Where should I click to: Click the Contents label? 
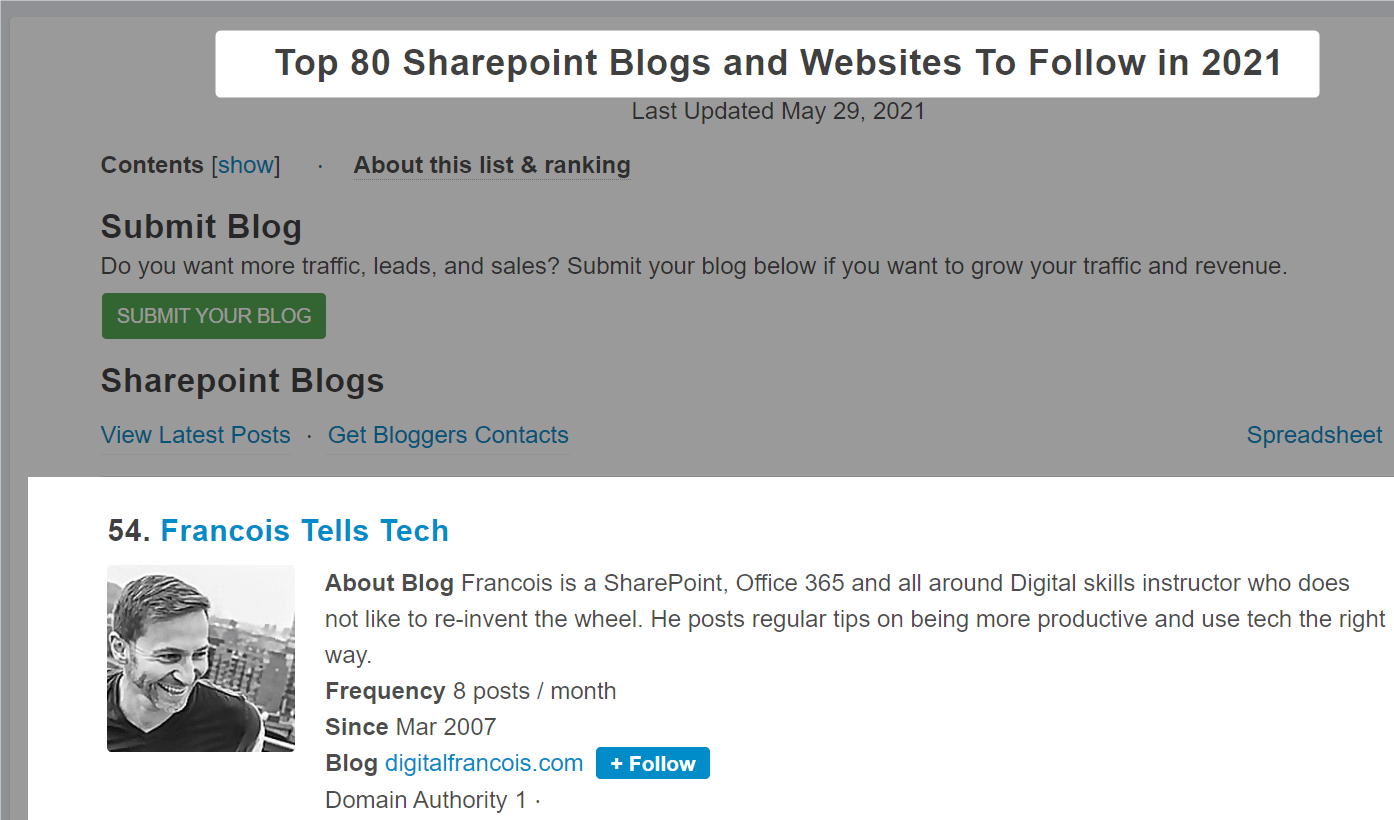tap(152, 166)
